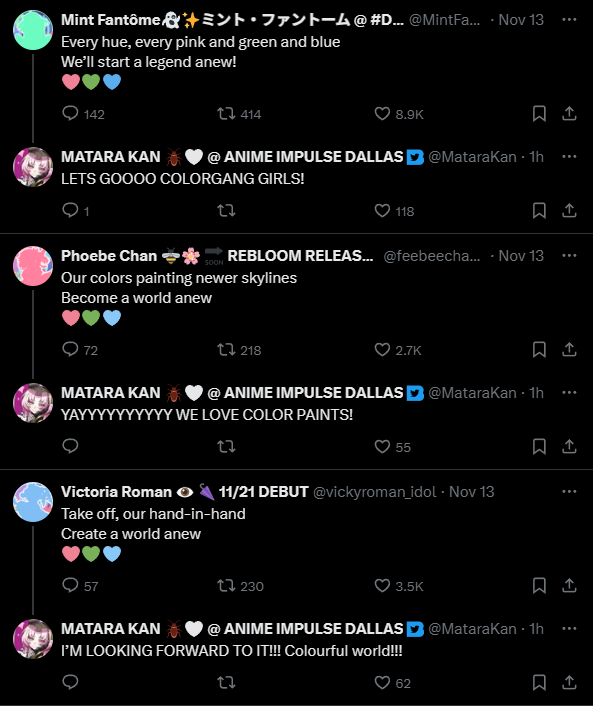Retweet Mint Fantôme's post showing 414 retweets

coord(226,113)
